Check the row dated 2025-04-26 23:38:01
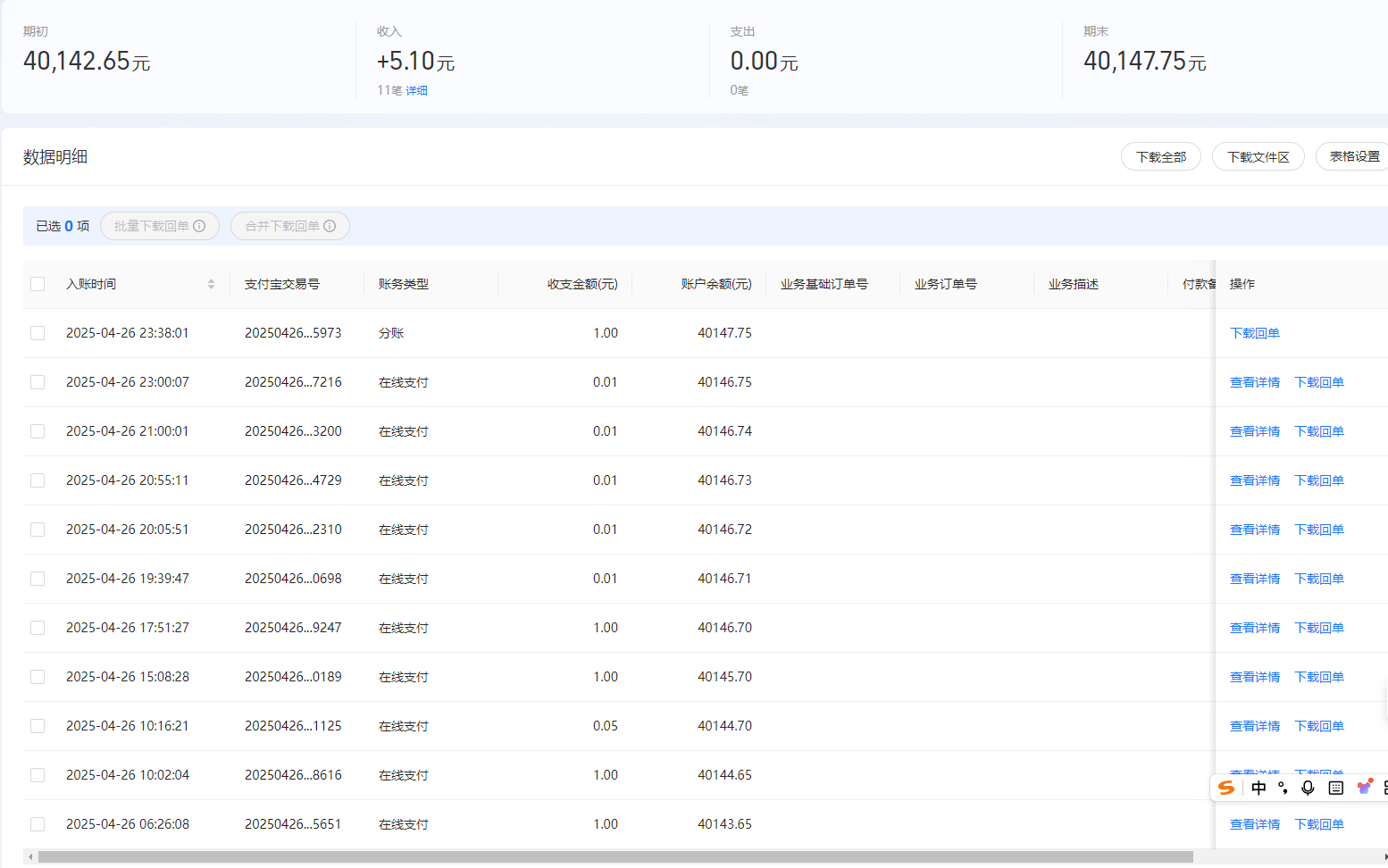Viewport: 1388px width, 868px height. [x=38, y=333]
